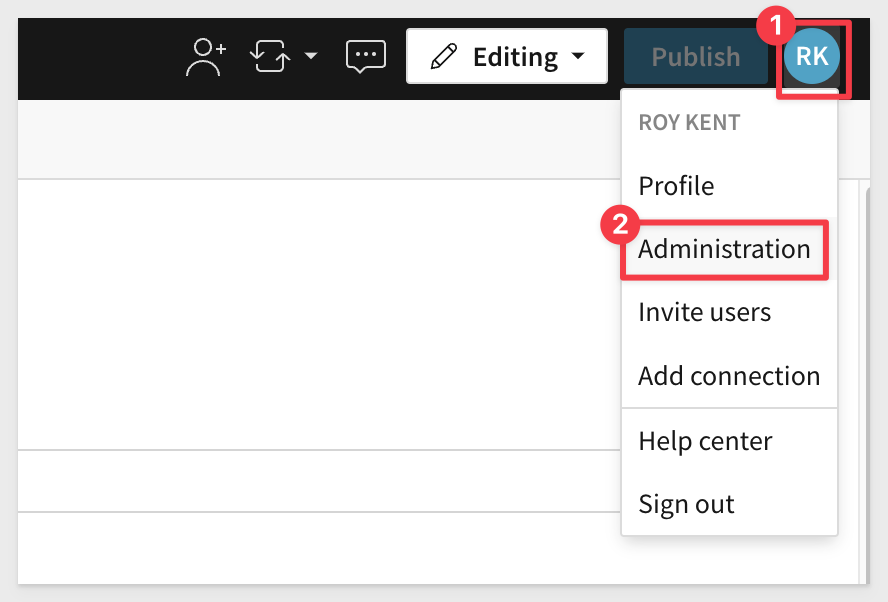Expand the Editing mode dropdown caret
This screenshot has width=888, height=602.
578,56
